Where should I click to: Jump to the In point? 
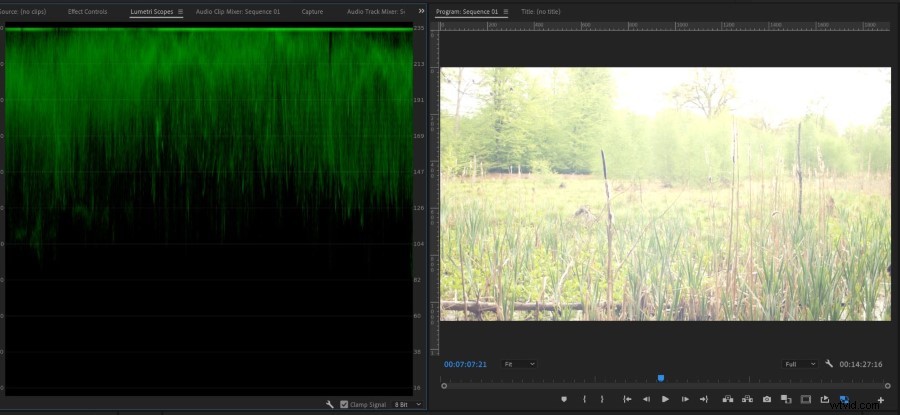coord(627,399)
